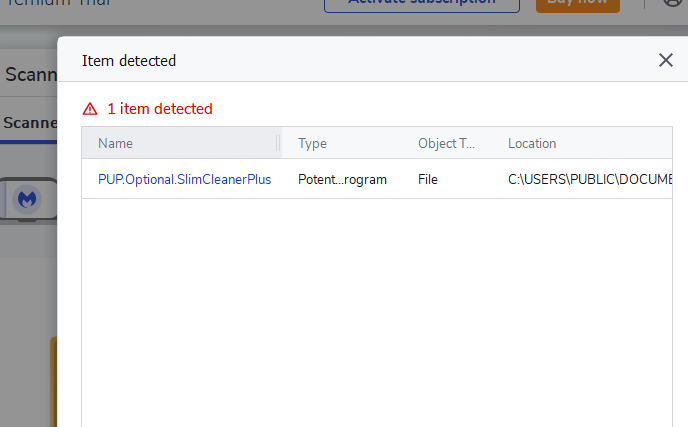Sort by Object T... column header
This screenshot has height=427, width=688.
click(x=446, y=144)
